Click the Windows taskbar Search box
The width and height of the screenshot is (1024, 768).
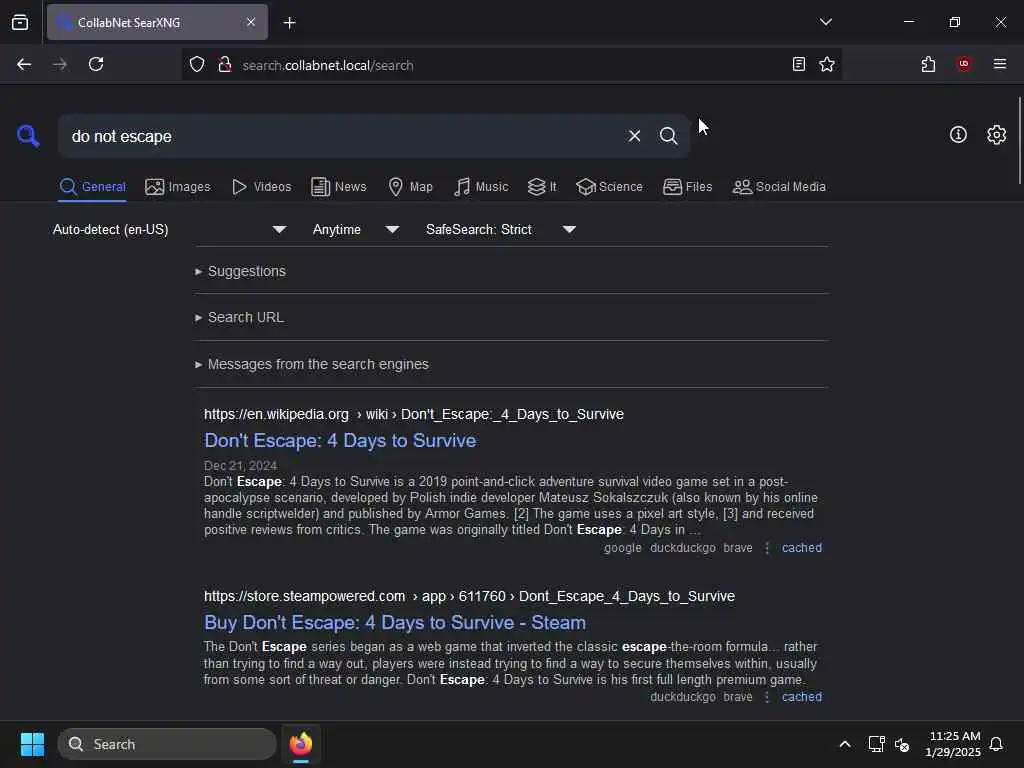(x=167, y=744)
